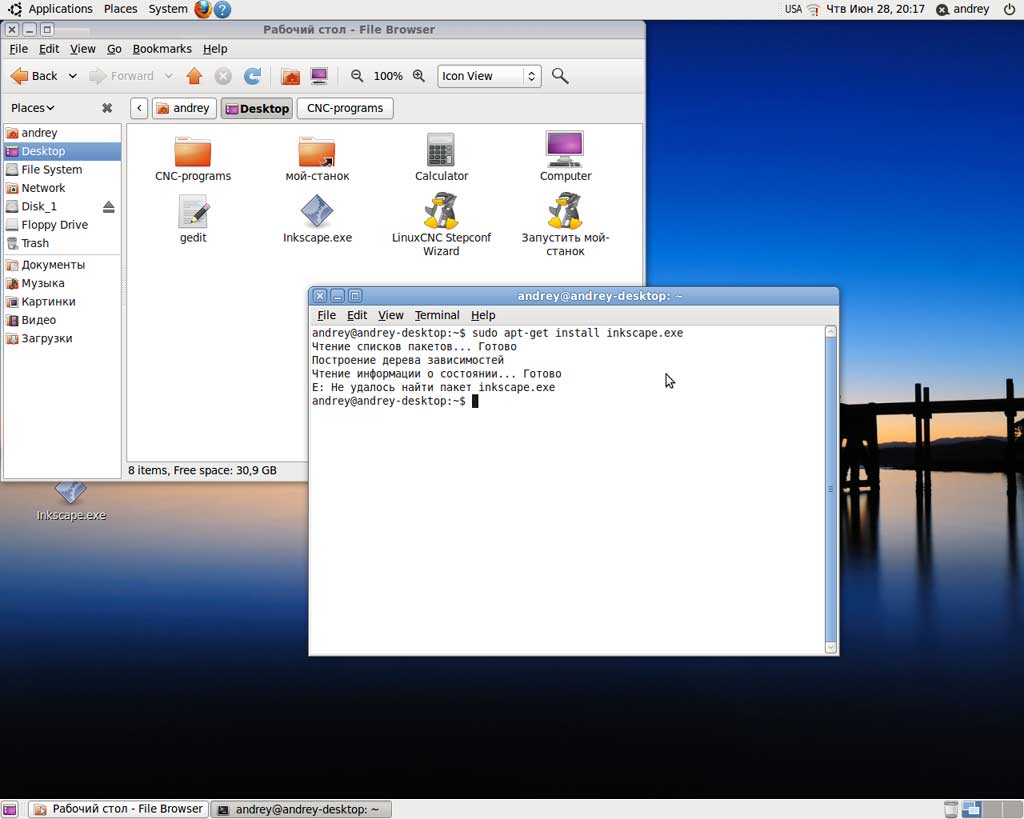Open the Help menu in File Browser
The image size is (1024, 819).
point(215,49)
